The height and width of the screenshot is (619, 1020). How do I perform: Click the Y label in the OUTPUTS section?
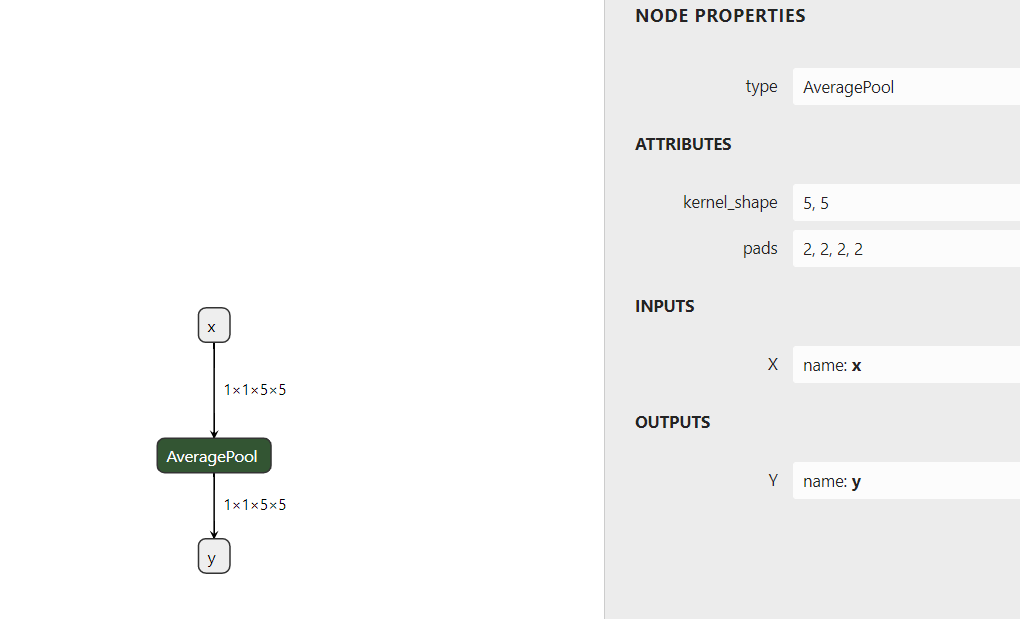[772, 480]
